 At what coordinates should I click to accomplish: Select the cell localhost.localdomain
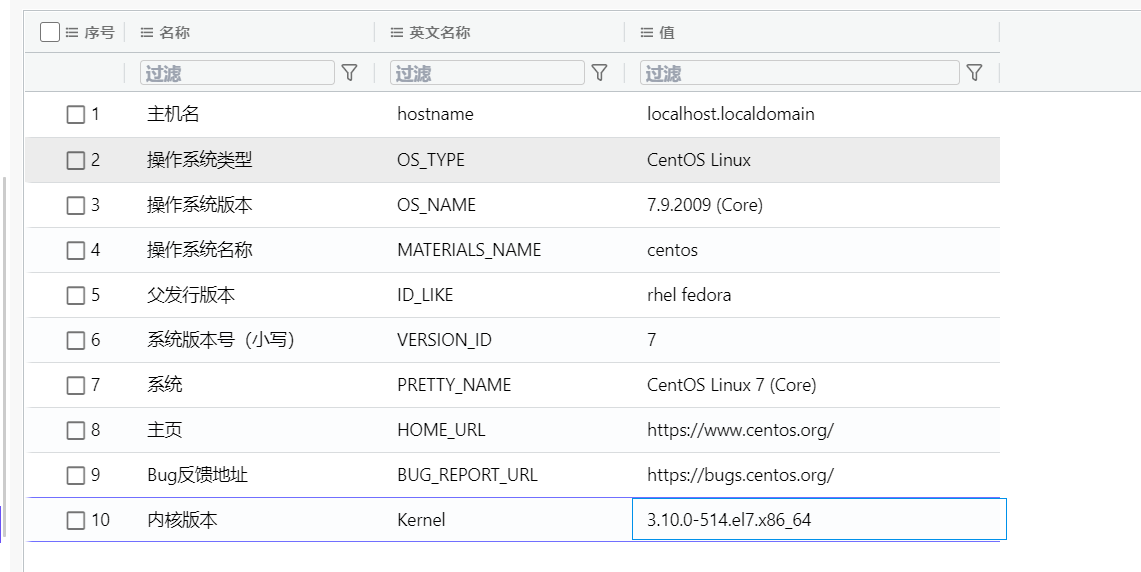(731, 114)
